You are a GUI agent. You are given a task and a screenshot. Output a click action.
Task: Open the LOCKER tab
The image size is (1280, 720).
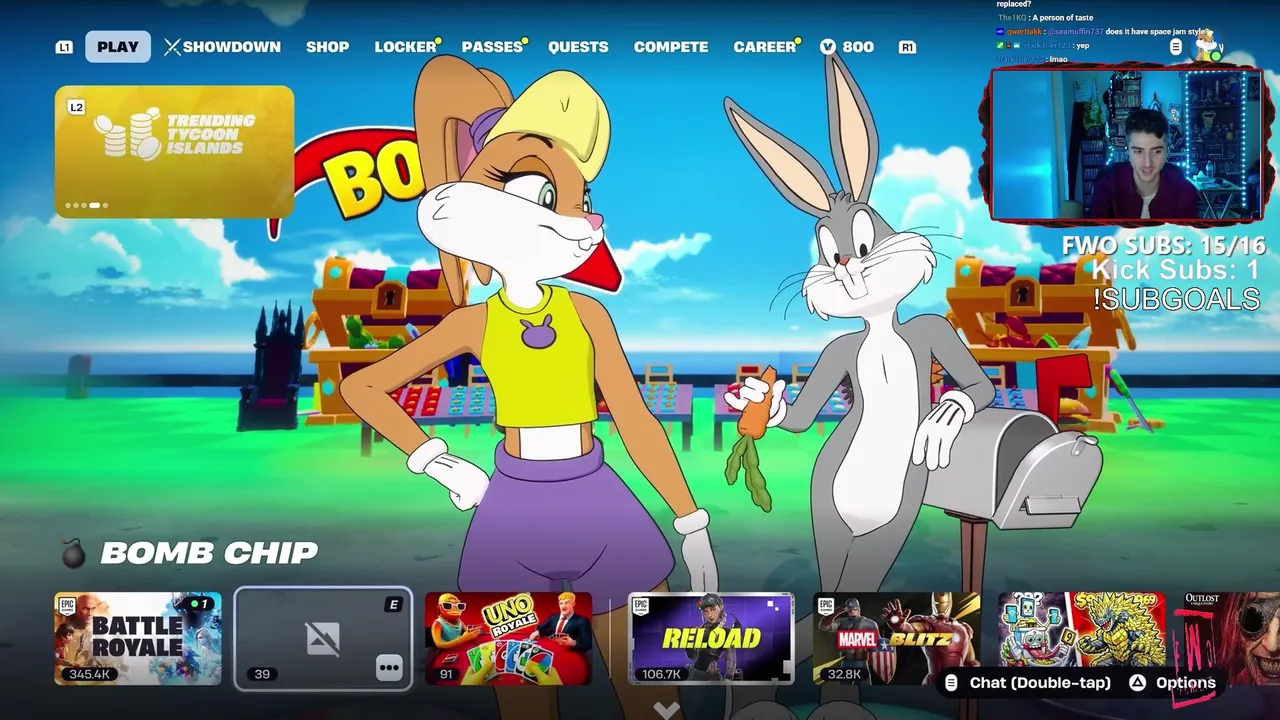point(405,47)
